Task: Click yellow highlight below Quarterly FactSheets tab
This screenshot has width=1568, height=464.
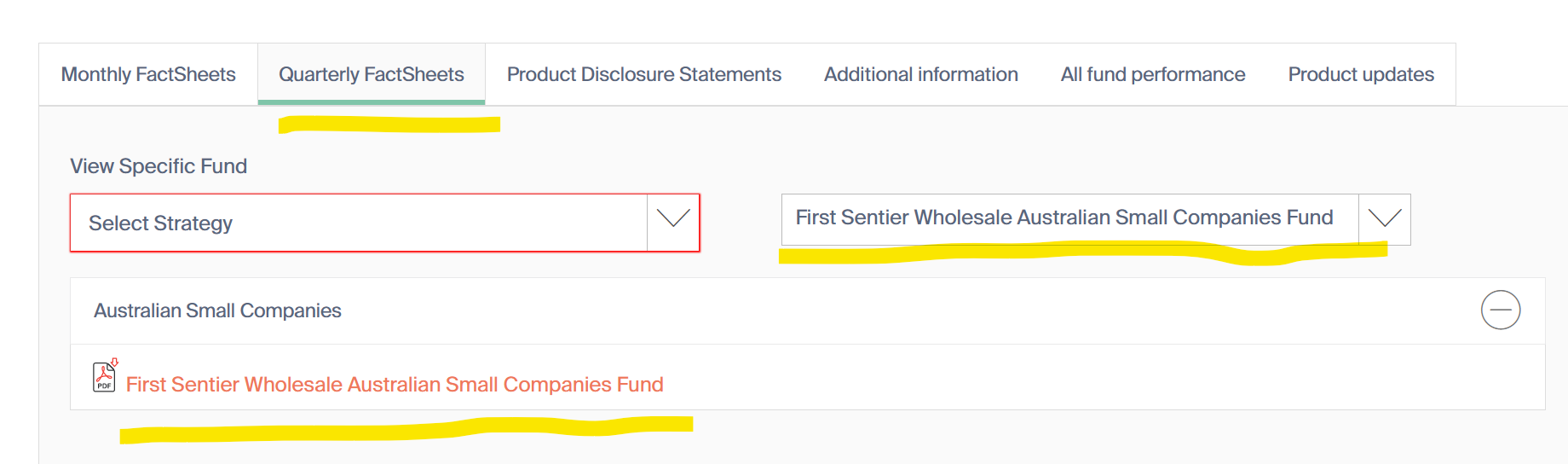Action: tap(389, 125)
